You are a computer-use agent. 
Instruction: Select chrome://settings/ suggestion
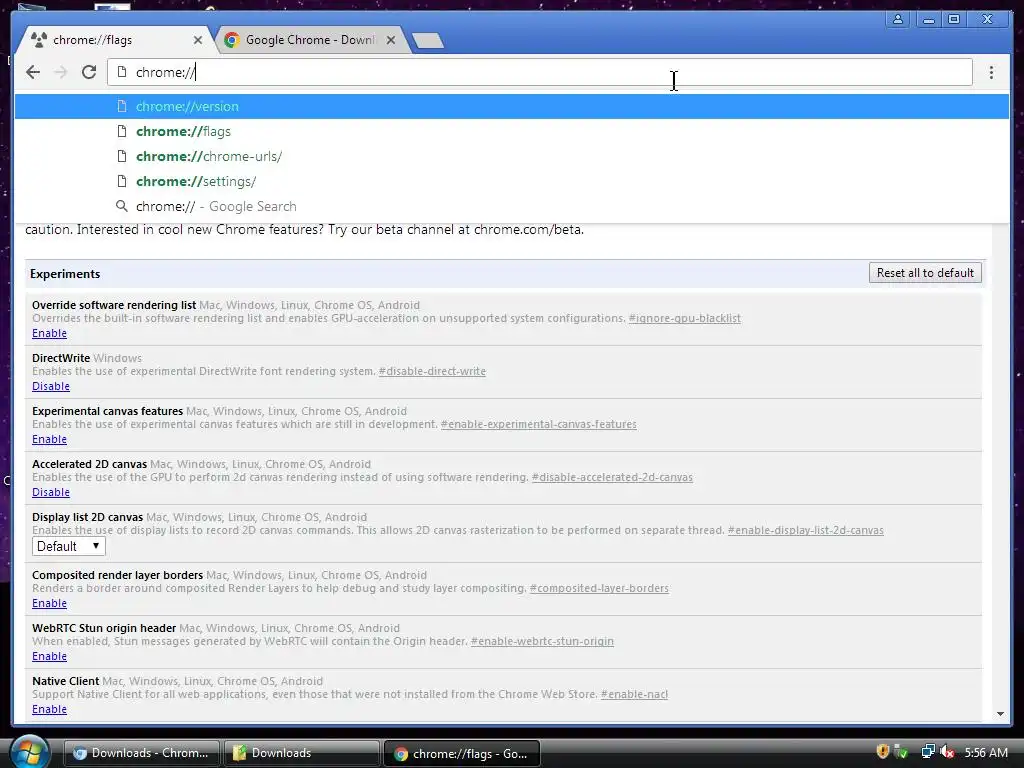coord(511,181)
